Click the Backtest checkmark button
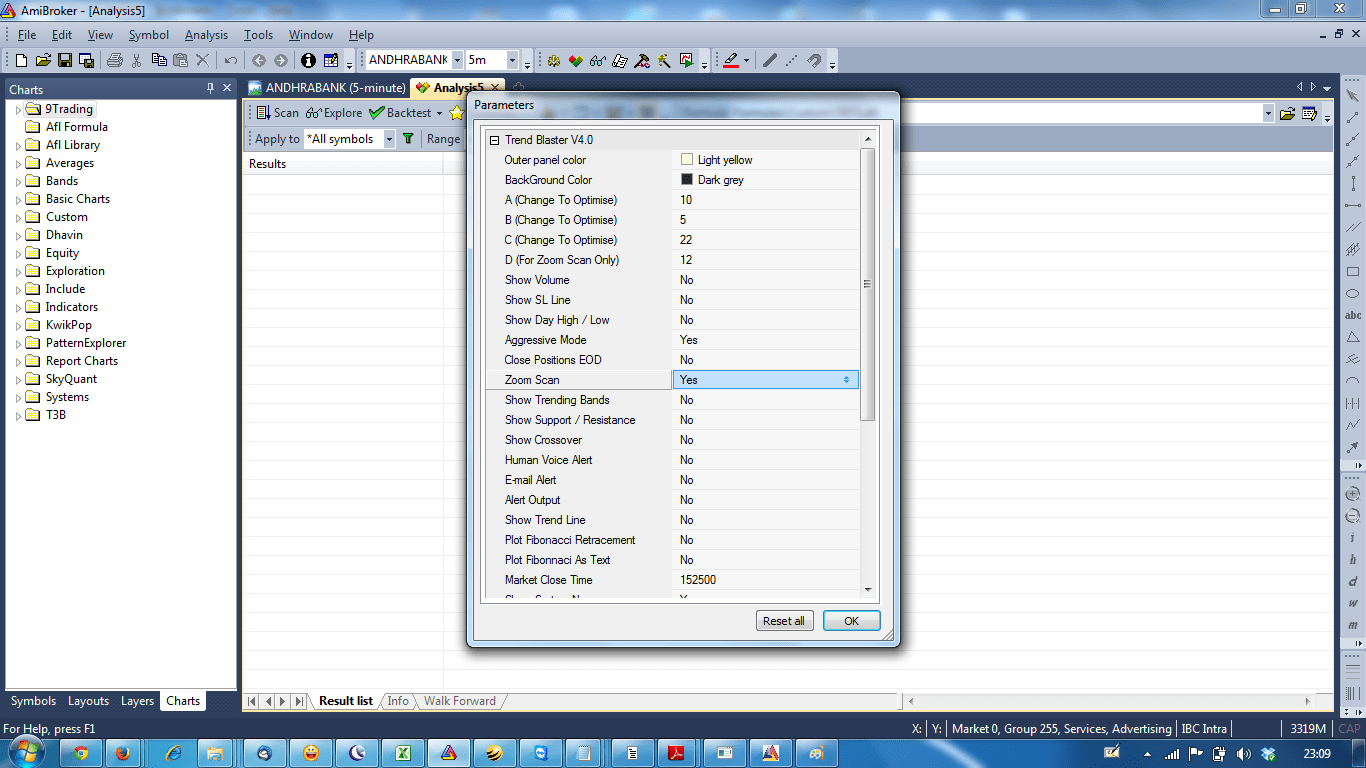Screen dimensions: 1366x768 pyautogui.click(x=400, y=113)
